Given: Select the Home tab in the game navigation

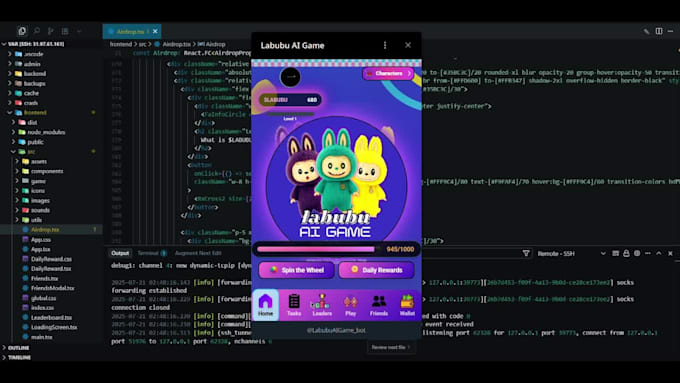Looking at the screenshot, I should (x=265, y=305).
